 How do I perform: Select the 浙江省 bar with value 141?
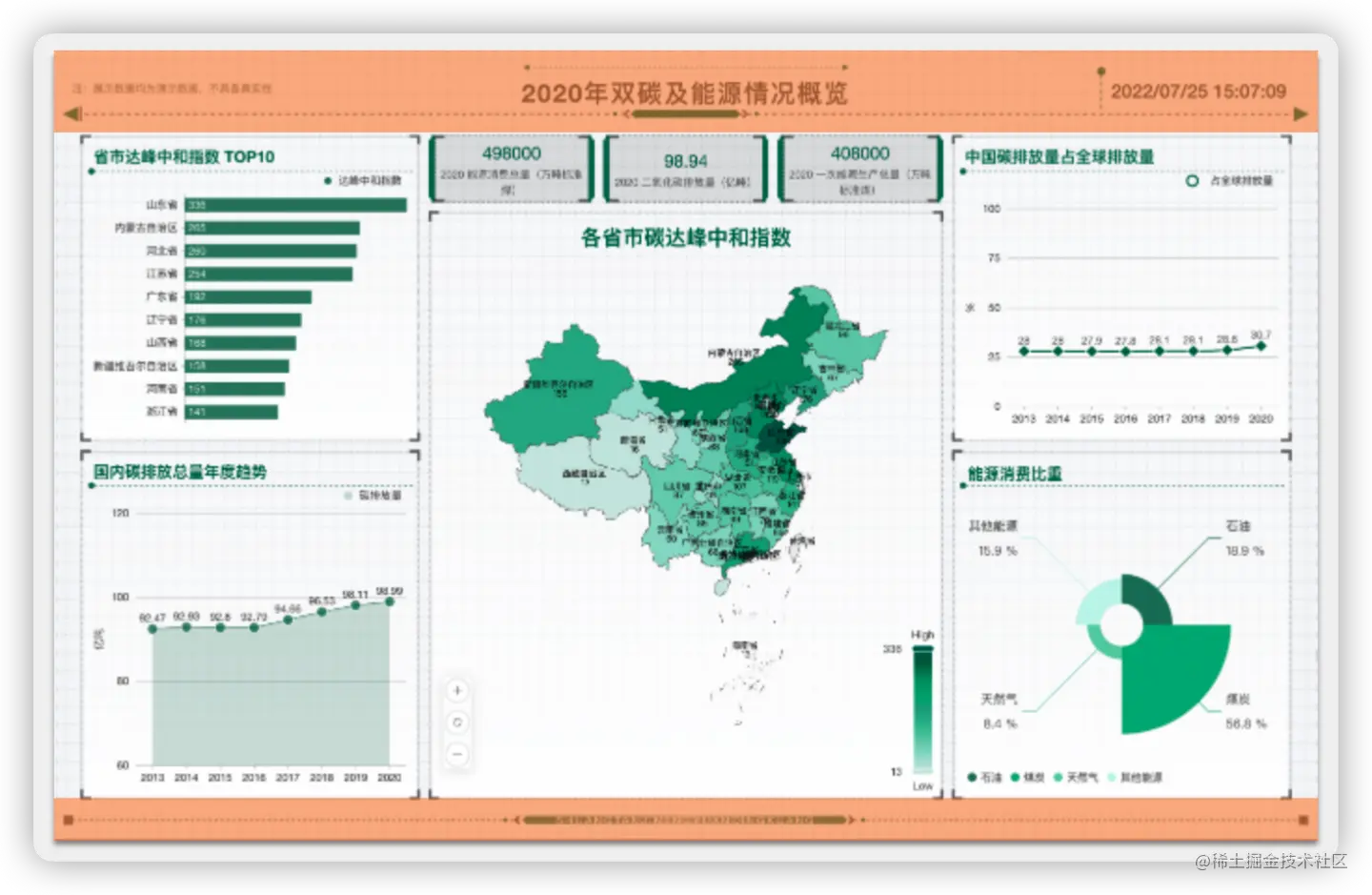click(x=232, y=412)
